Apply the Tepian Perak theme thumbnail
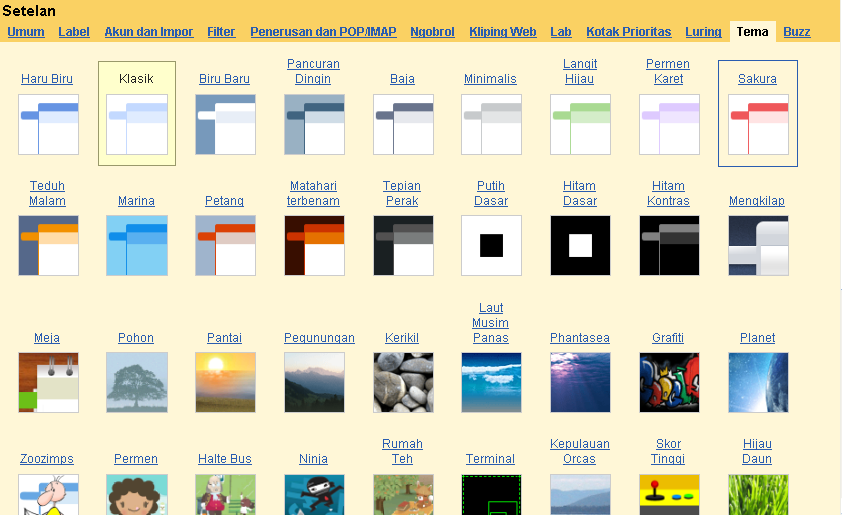 403,245
